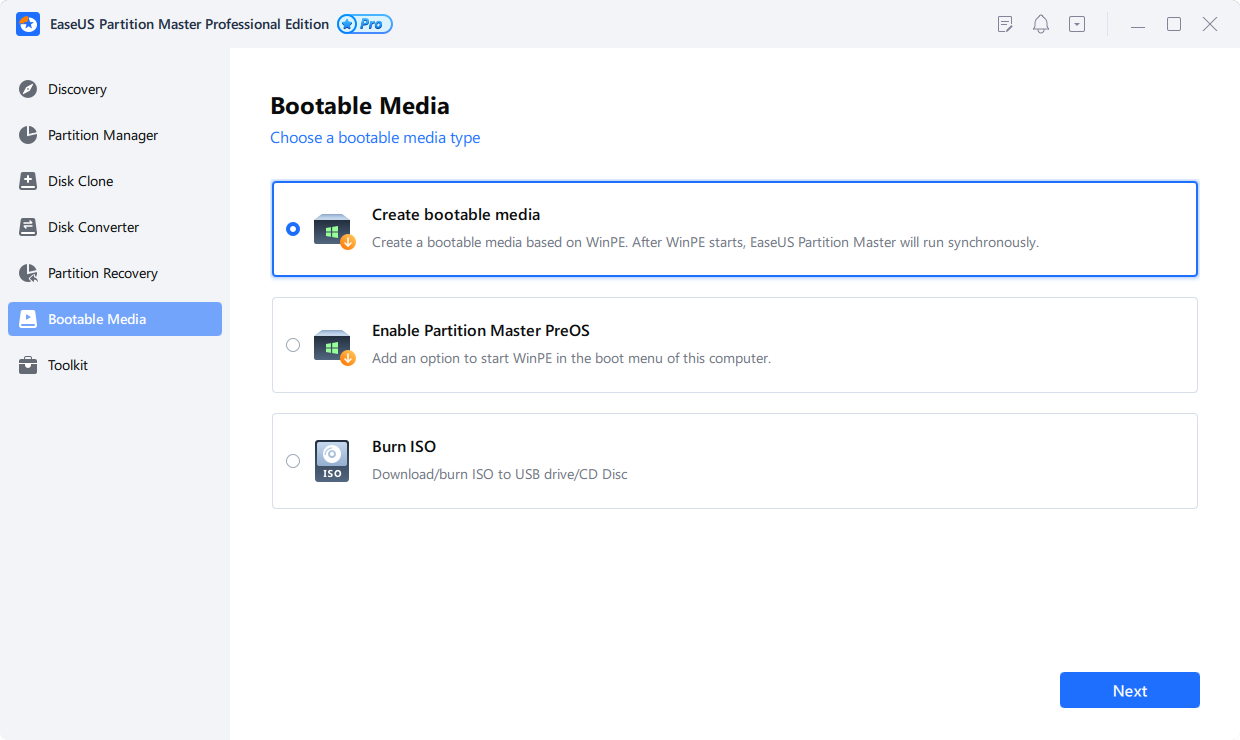Open the Bootable Media sidebar entry
Viewport: 1240px width, 740px height.
tap(95, 318)
